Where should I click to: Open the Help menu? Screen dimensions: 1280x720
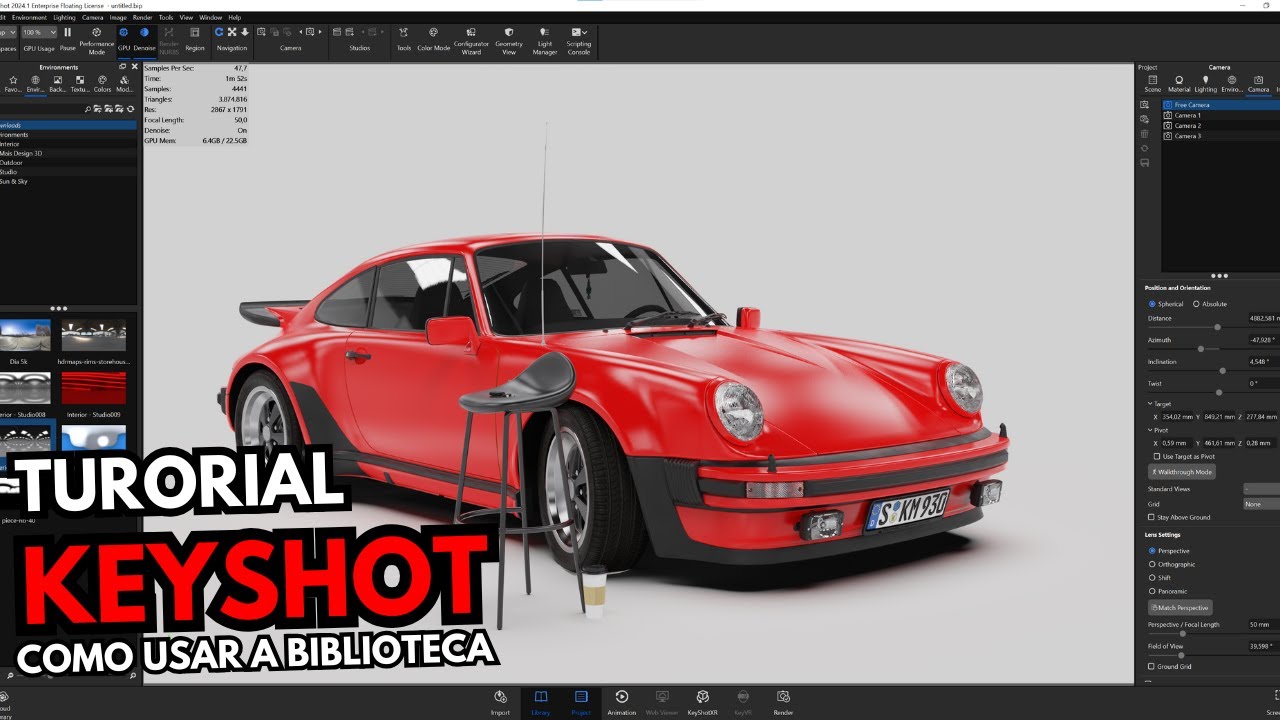pos(235,17)
